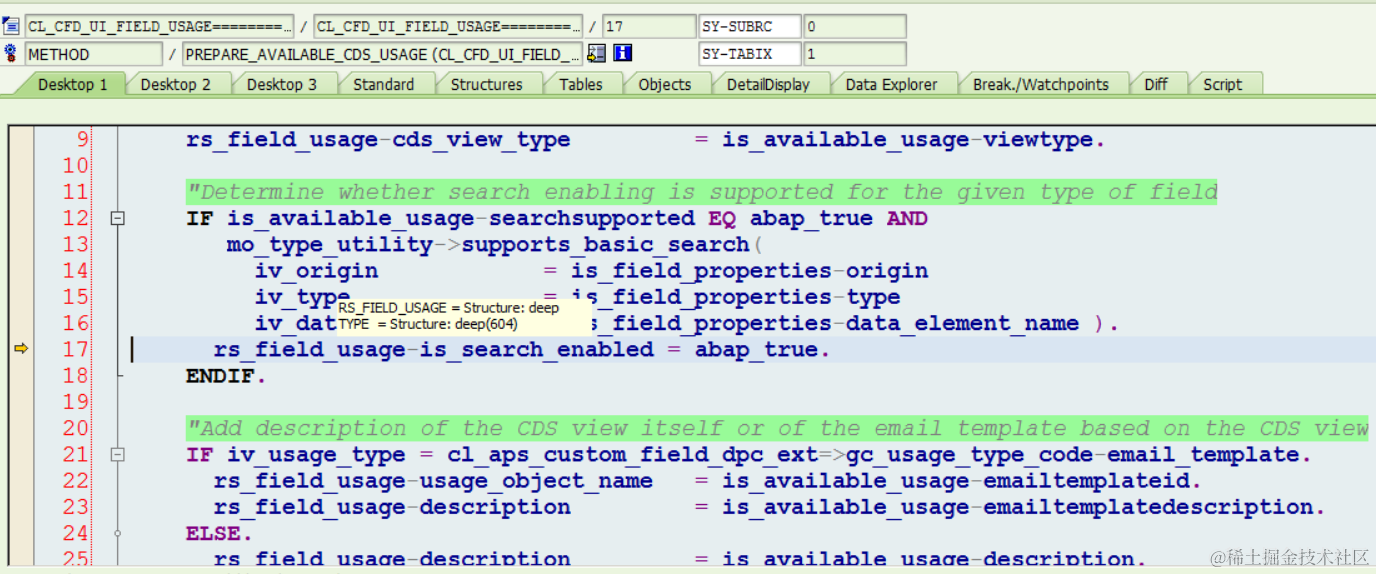Click is_available_usage-emailtemplateid on line 22
Viewport: 1376px width, 574px height.
pyautogui.click(x=957, y=481)
